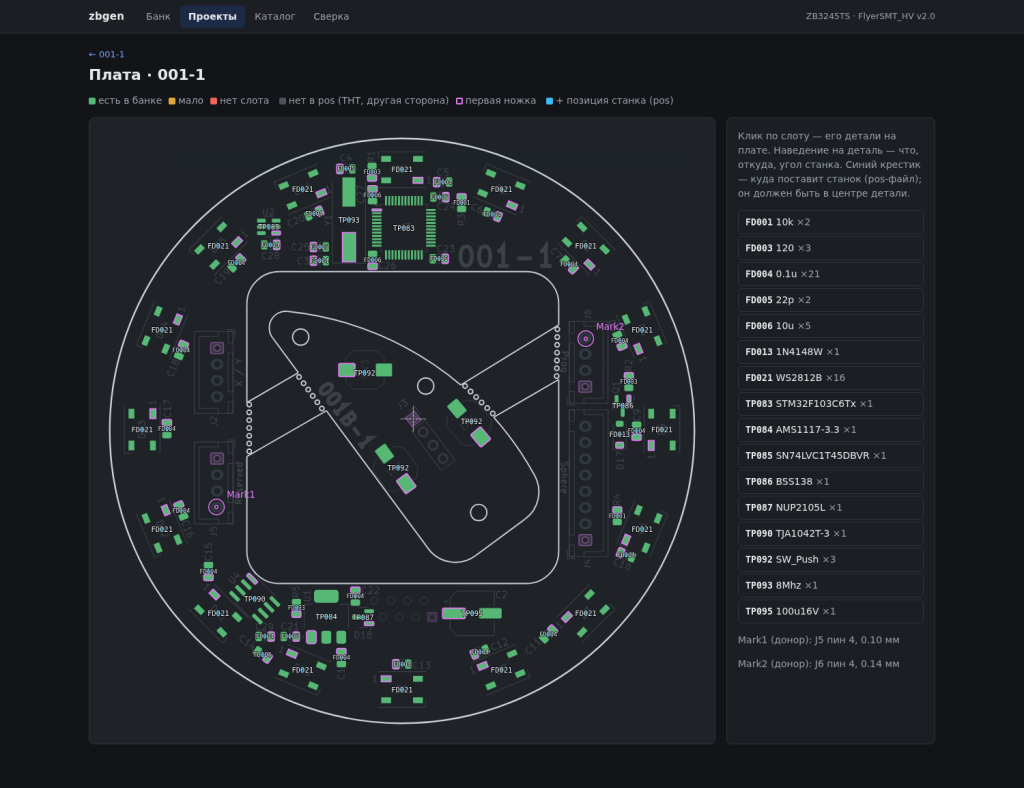Select the TP090 TJA1042T-3 slot row
The height and width of the screenshot is (788, 1024).
831,533
